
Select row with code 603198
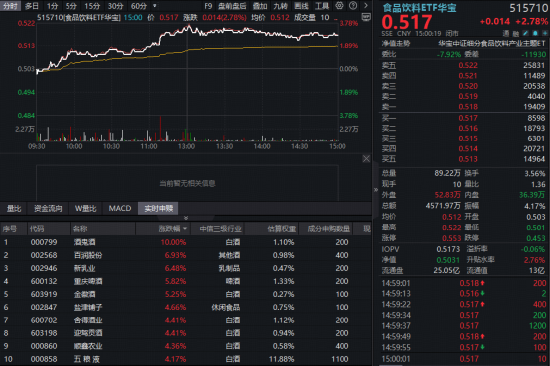coord(185,333)
